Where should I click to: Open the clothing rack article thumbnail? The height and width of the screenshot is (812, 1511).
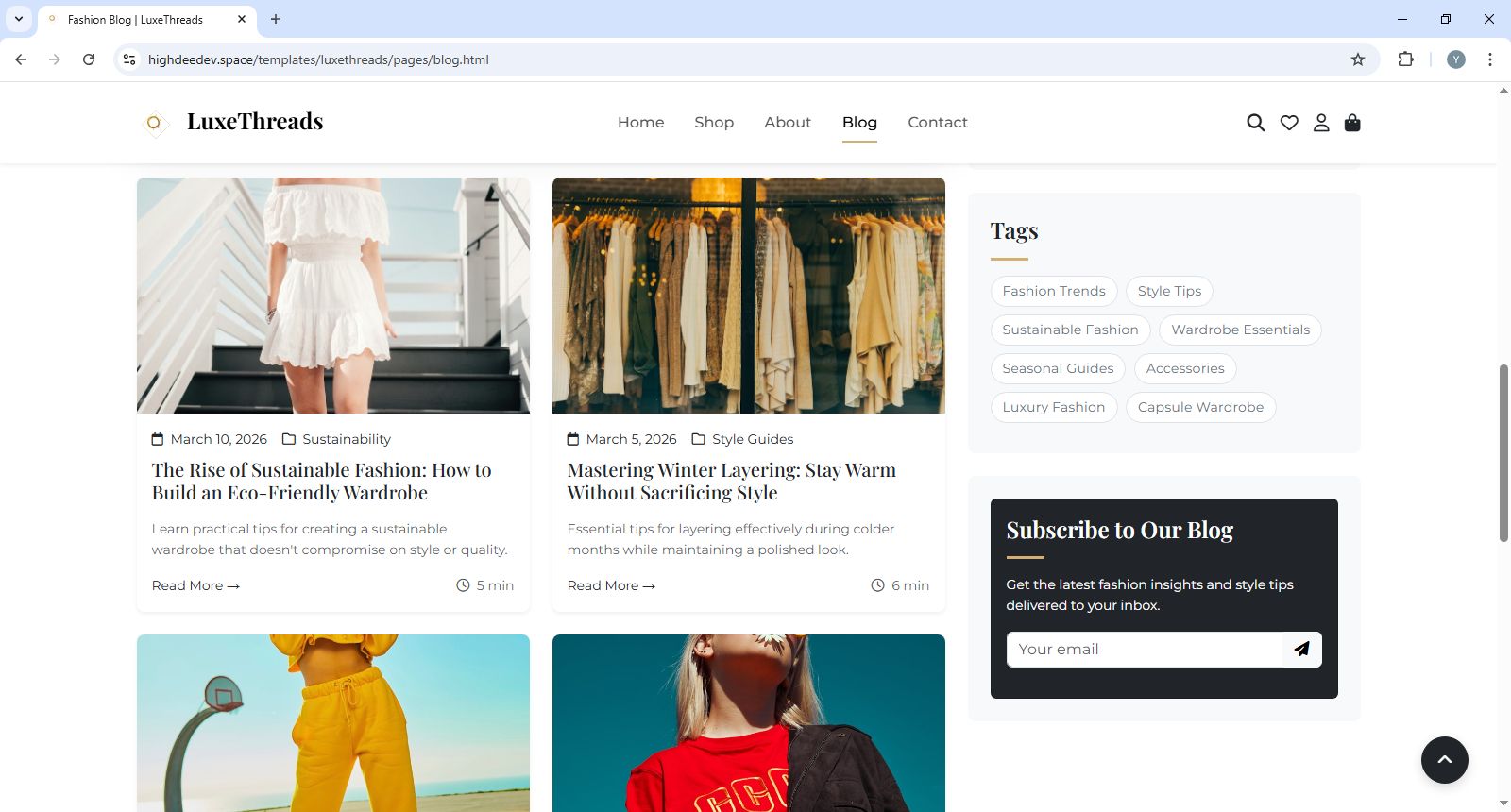tap(749, 296)
